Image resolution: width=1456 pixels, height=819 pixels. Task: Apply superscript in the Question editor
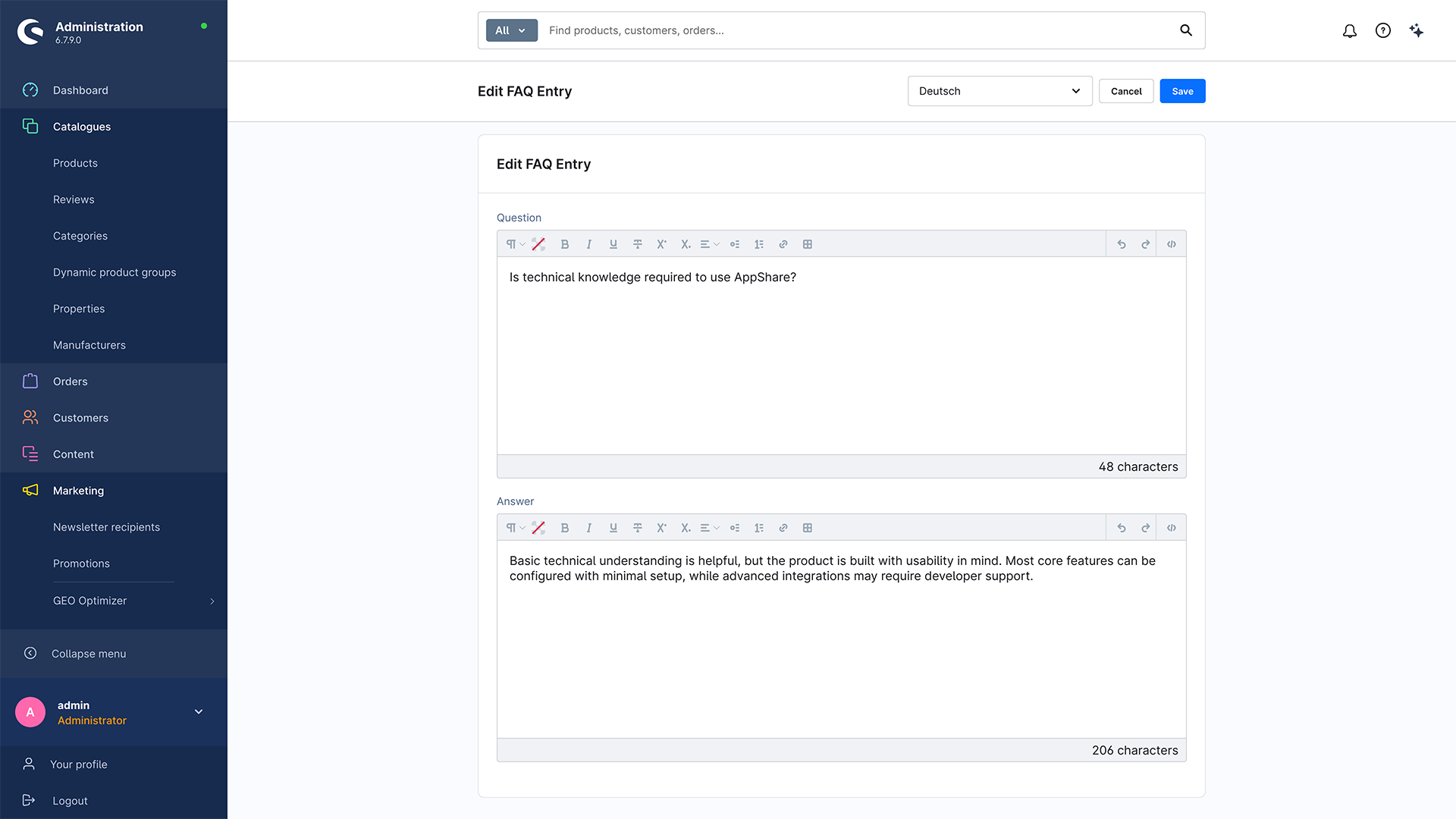pyautogui.click(x=661, y=244)
